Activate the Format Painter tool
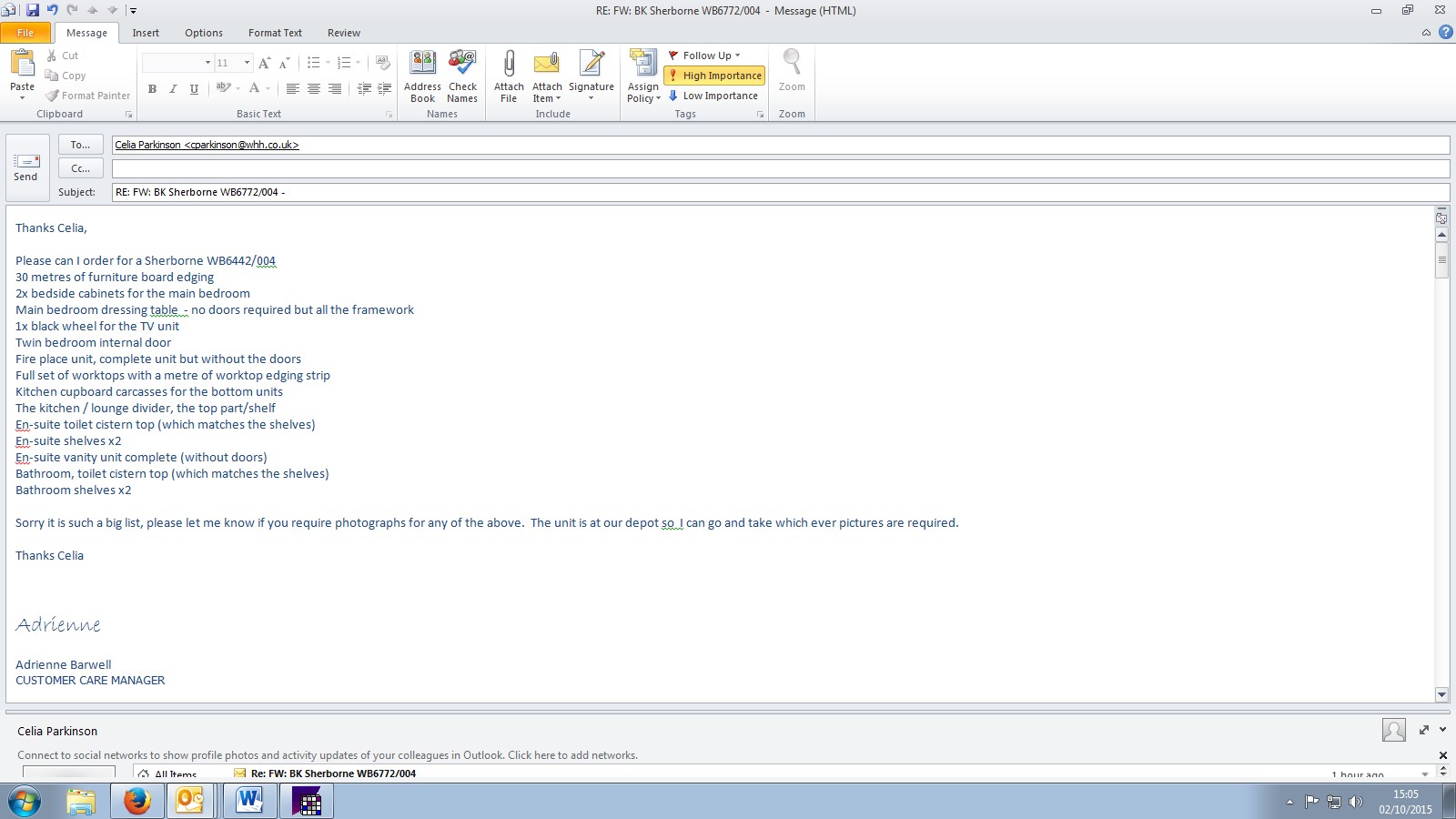This screenshot has height=819, width=1456. (88, 96)
